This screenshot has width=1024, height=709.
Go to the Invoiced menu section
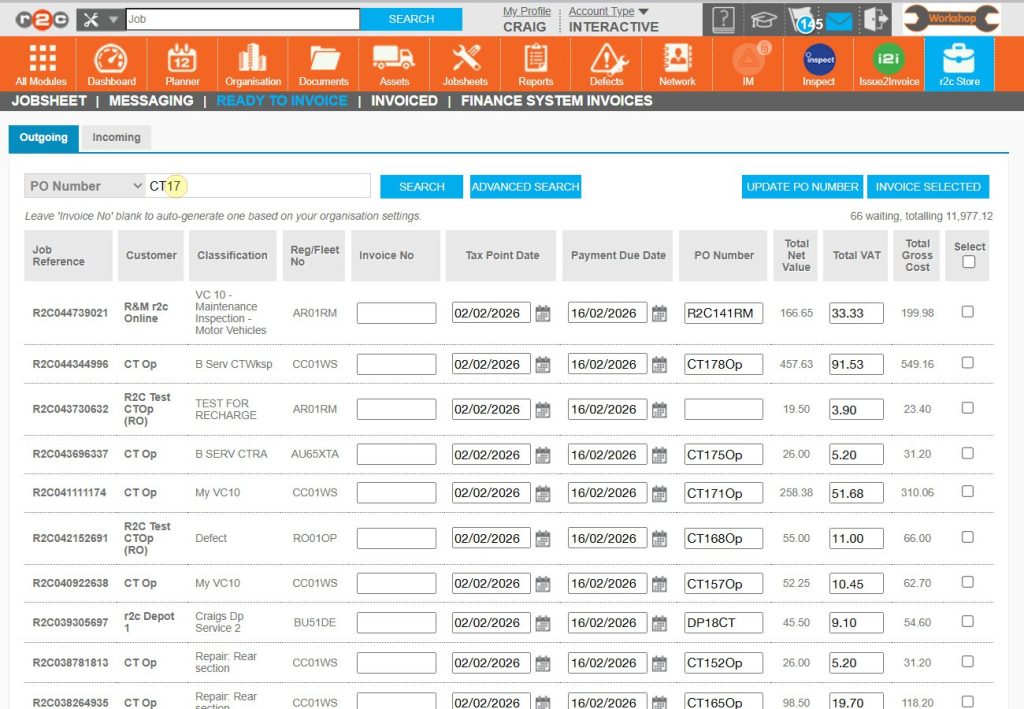(404, 101)
